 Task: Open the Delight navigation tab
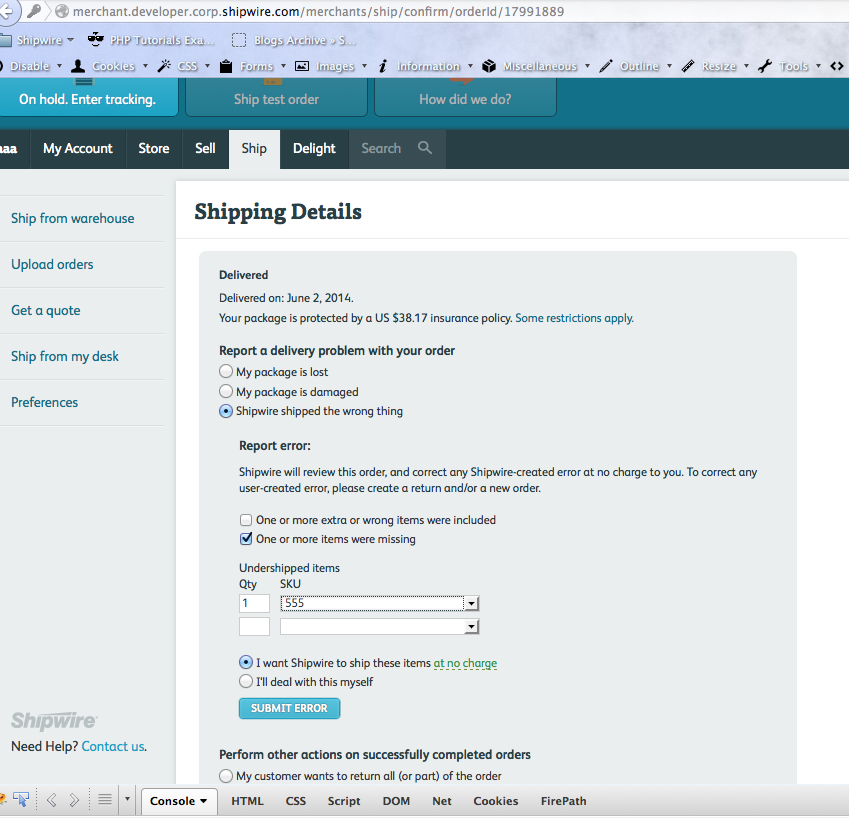pos(314,148)
